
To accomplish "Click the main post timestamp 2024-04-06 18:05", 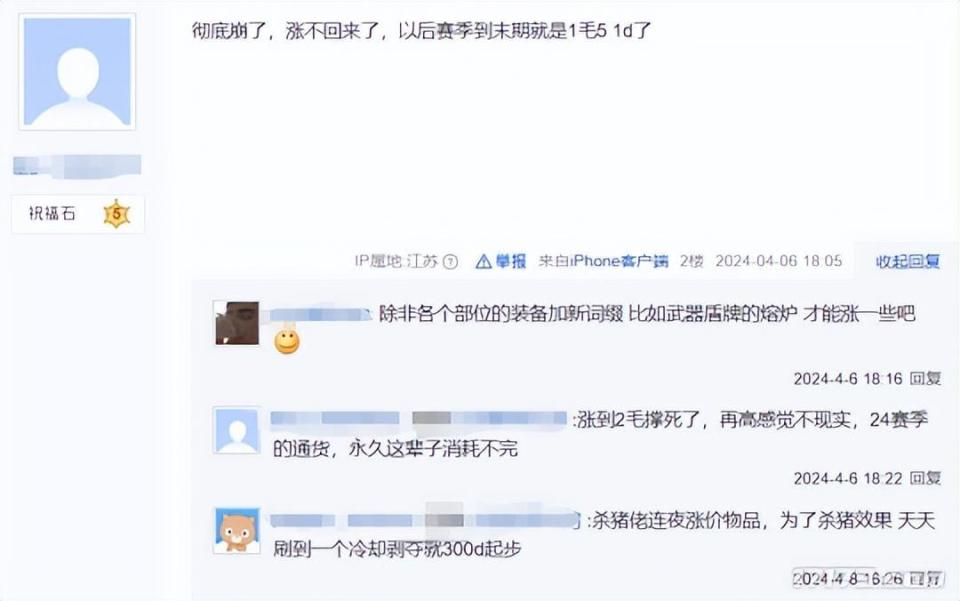I will pos(778,261).
